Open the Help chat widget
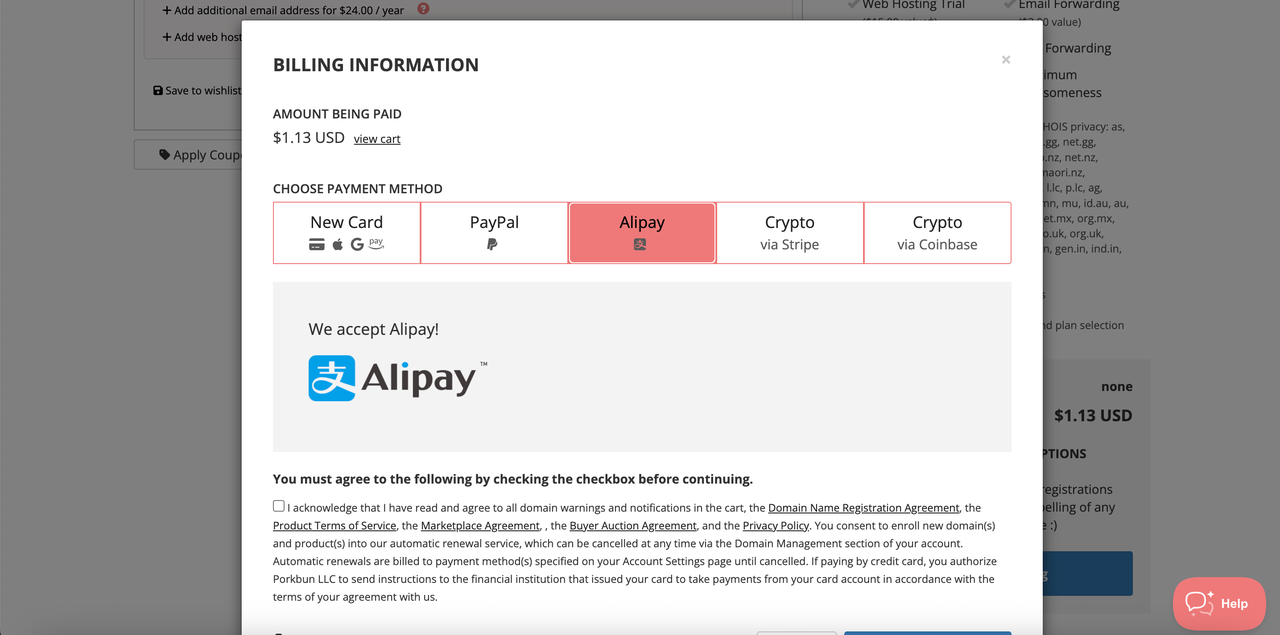Viewport: 1280px width, 635px height. [1220, 603]
